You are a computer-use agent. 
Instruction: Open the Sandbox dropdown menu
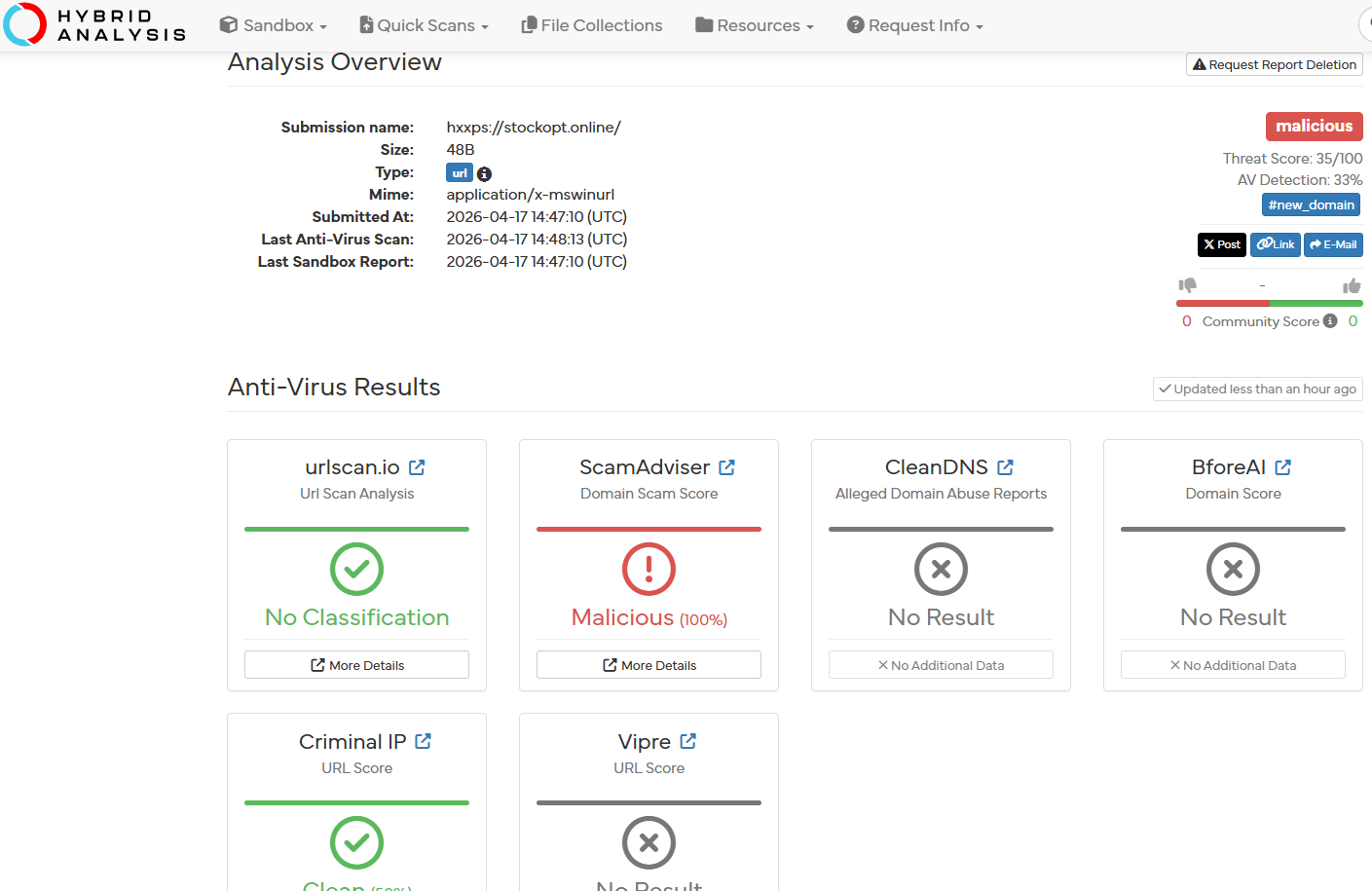(x=273, y=25)
